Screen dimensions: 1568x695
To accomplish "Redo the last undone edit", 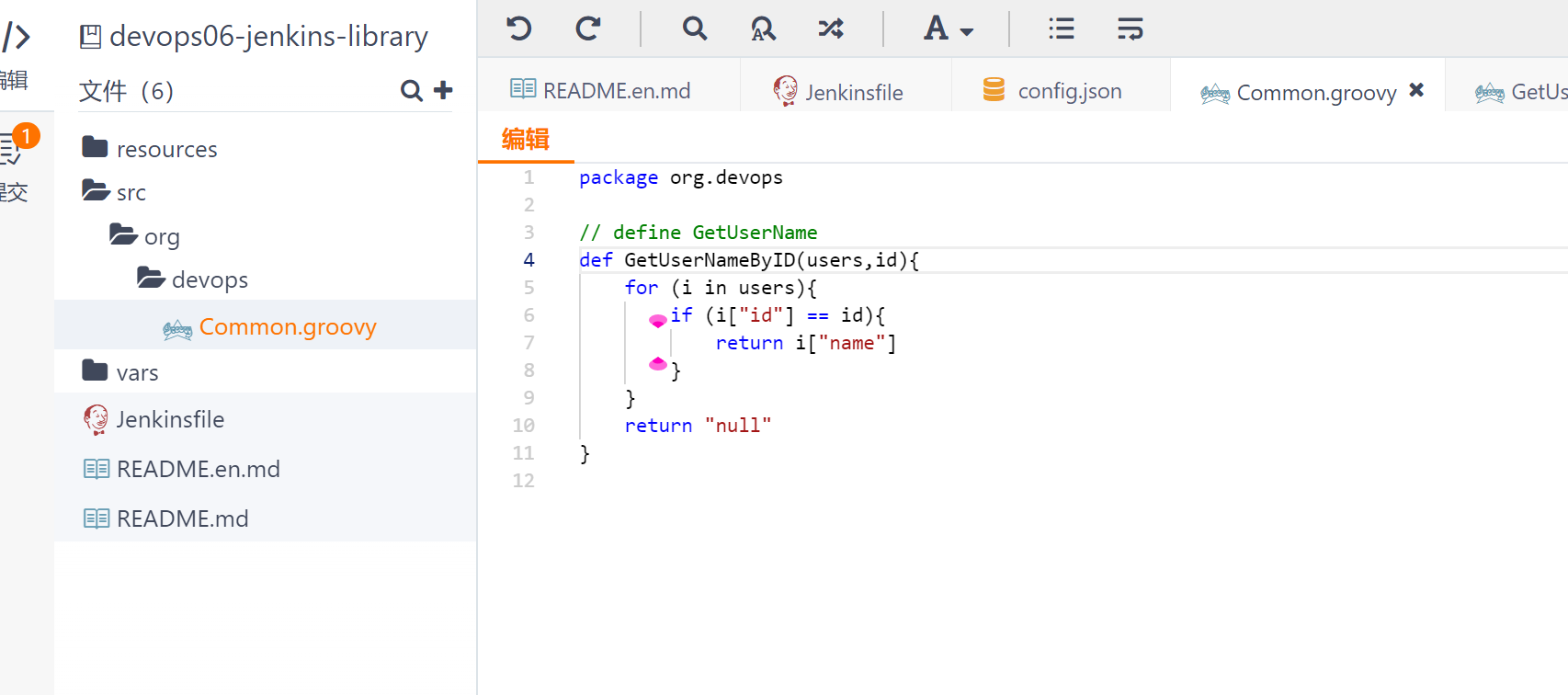I will (x=588, y=28).
